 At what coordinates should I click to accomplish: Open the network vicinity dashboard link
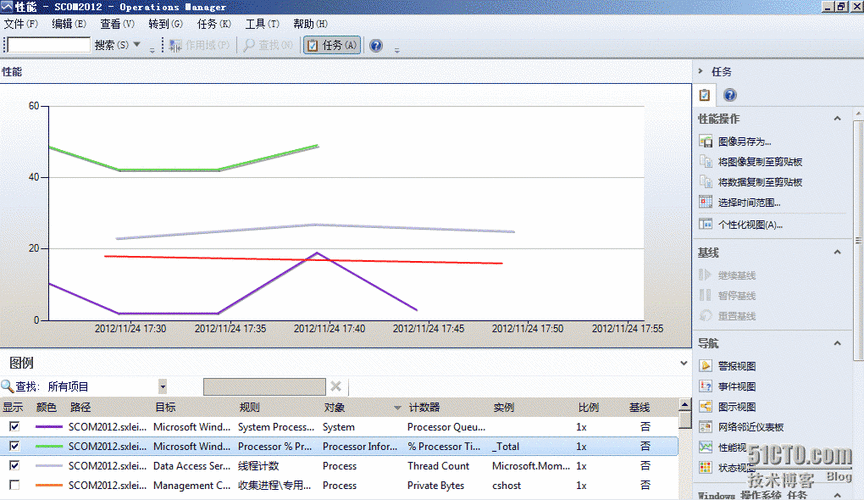[751, 427]
